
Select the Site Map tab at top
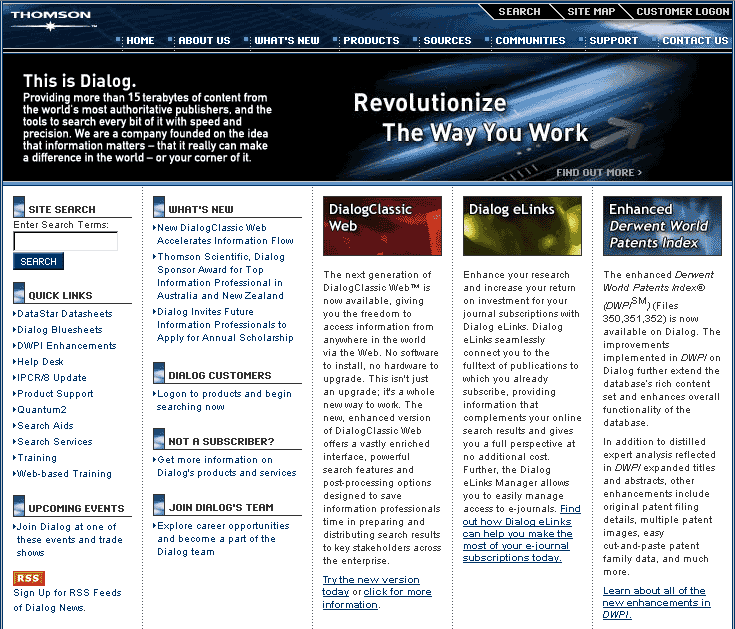591,12
